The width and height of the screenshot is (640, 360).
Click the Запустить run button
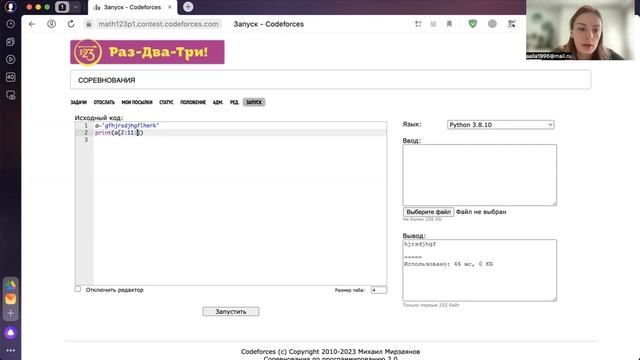(x=231, y=311)
